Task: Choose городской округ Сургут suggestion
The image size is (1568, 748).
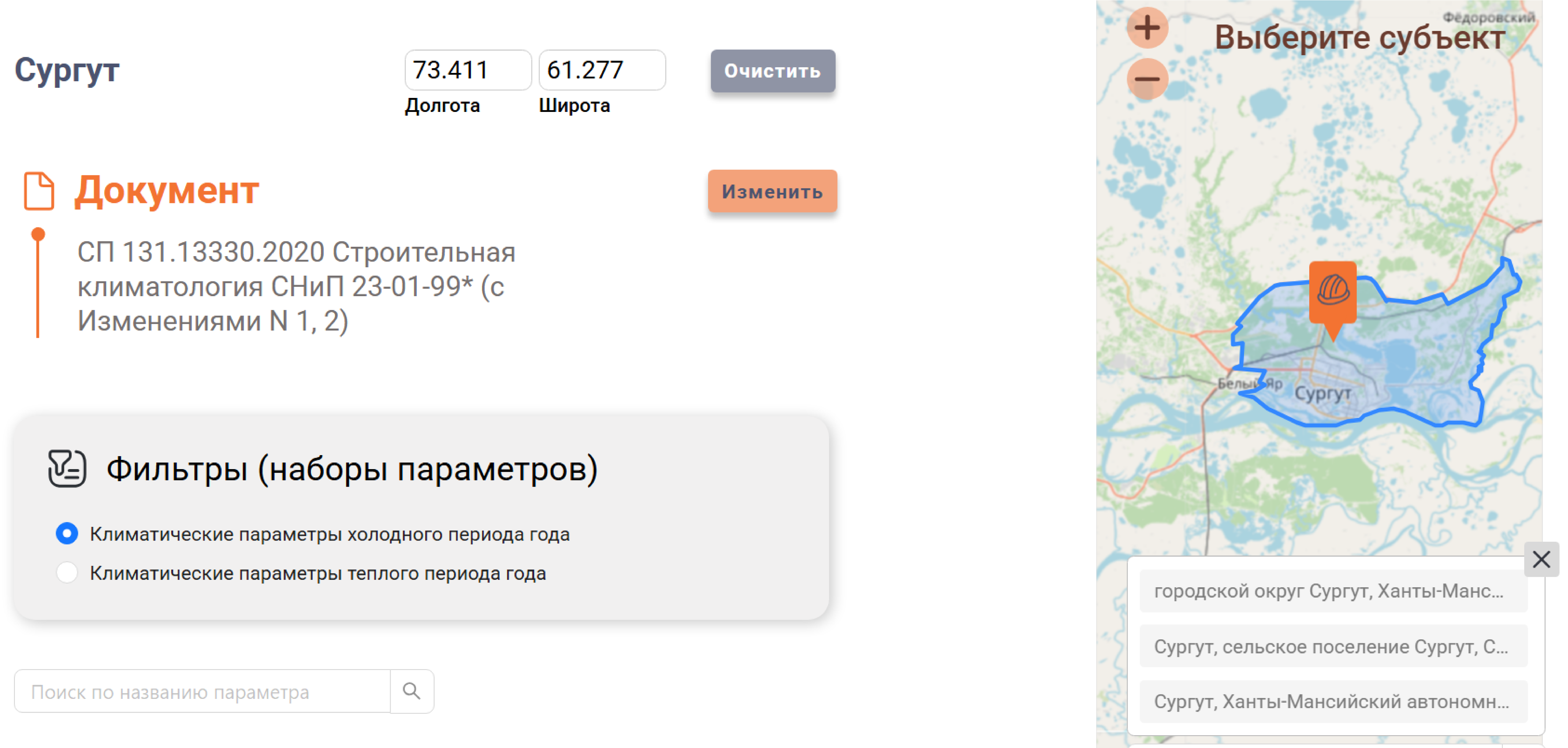Action: coord(1332,591)
